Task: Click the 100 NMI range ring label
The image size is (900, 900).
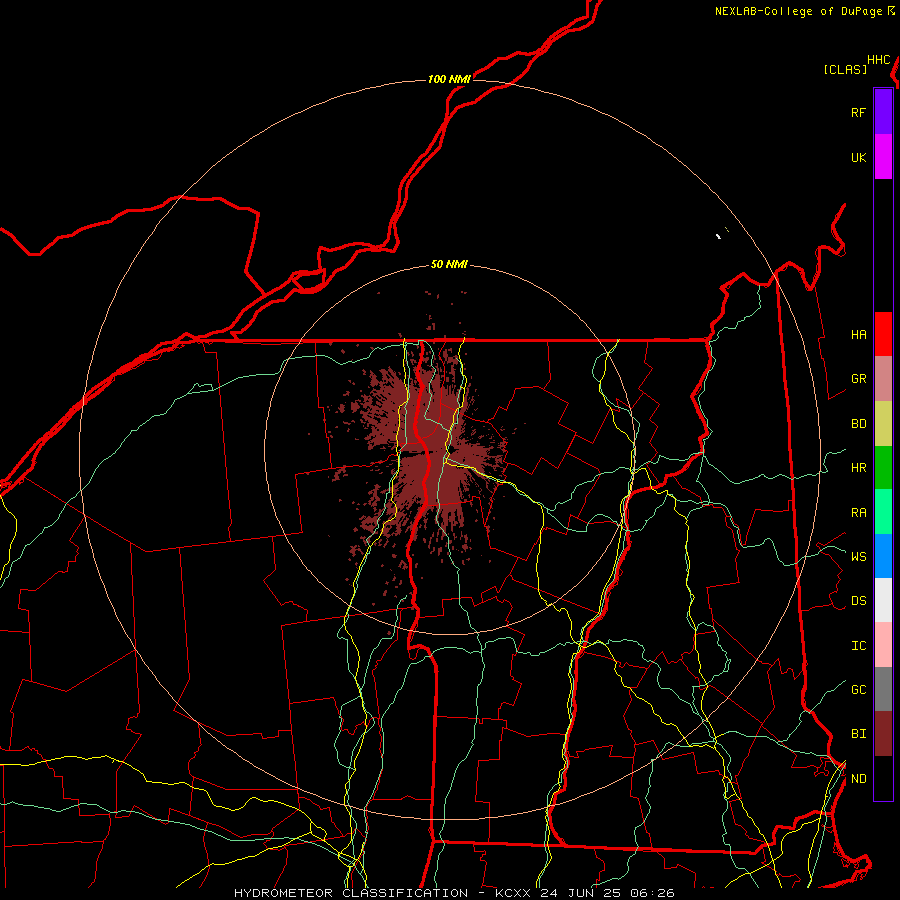Action: click(x=449, y=79)
